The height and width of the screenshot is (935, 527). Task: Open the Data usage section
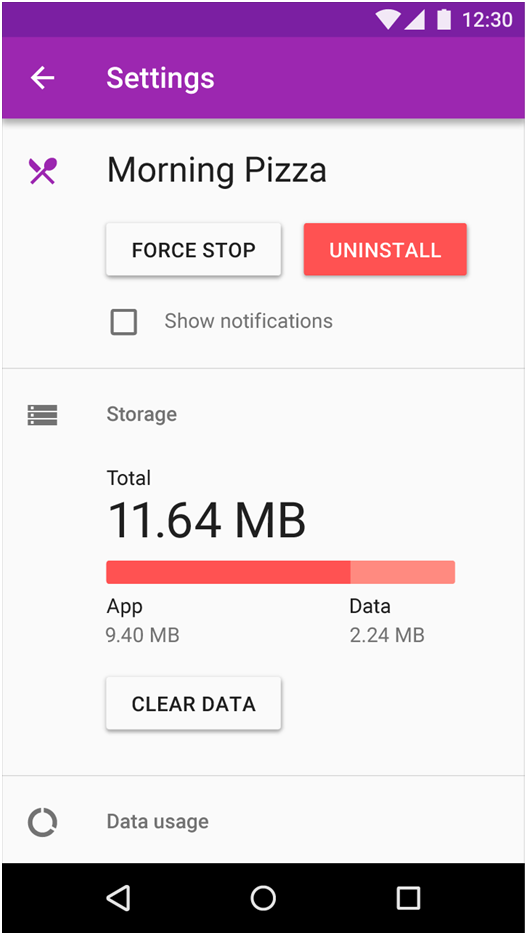[263, 821]
